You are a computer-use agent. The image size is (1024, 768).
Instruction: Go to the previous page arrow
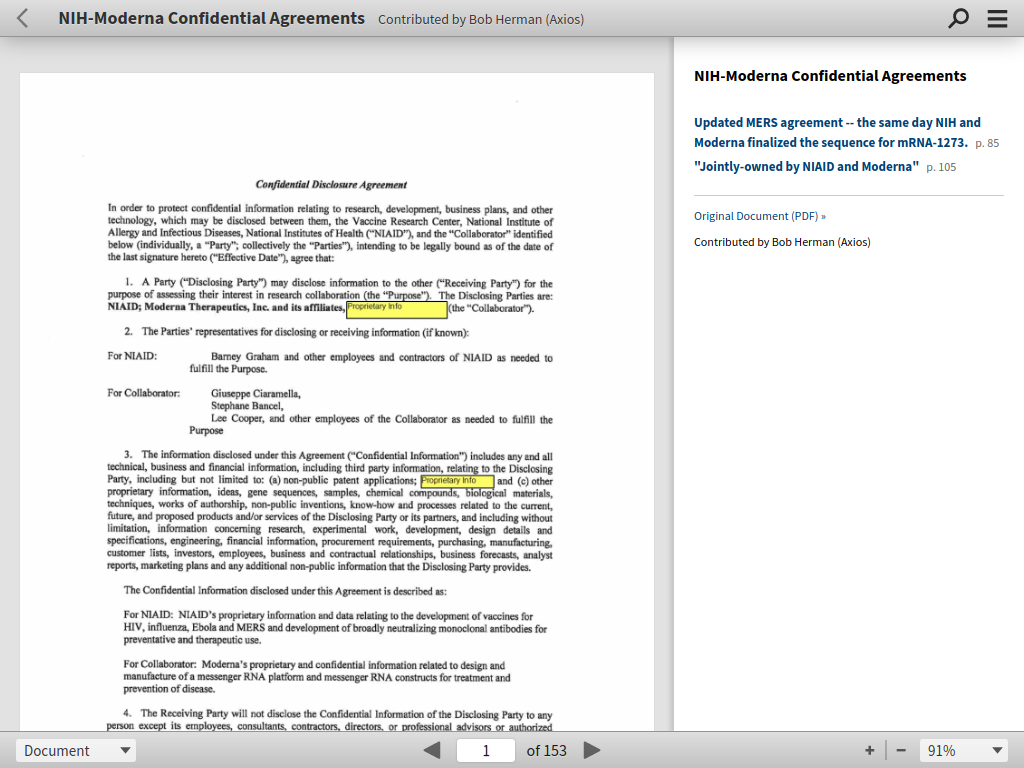pyautogui.click(x=432, y=750)
